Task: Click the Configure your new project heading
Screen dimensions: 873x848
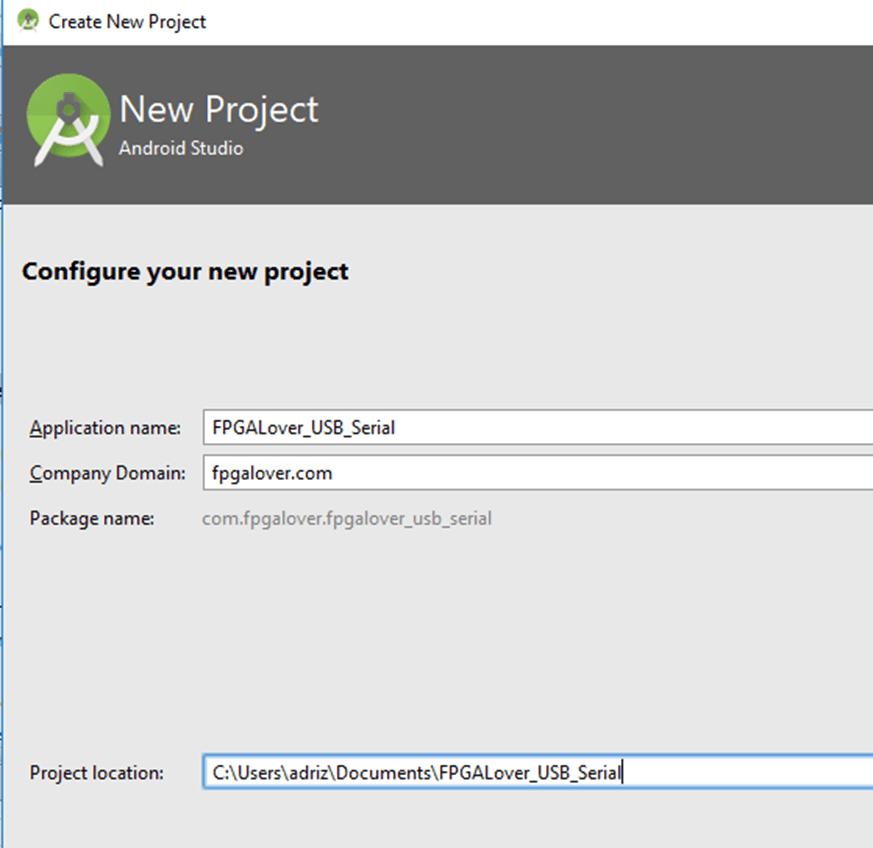Action: point(184,271)
